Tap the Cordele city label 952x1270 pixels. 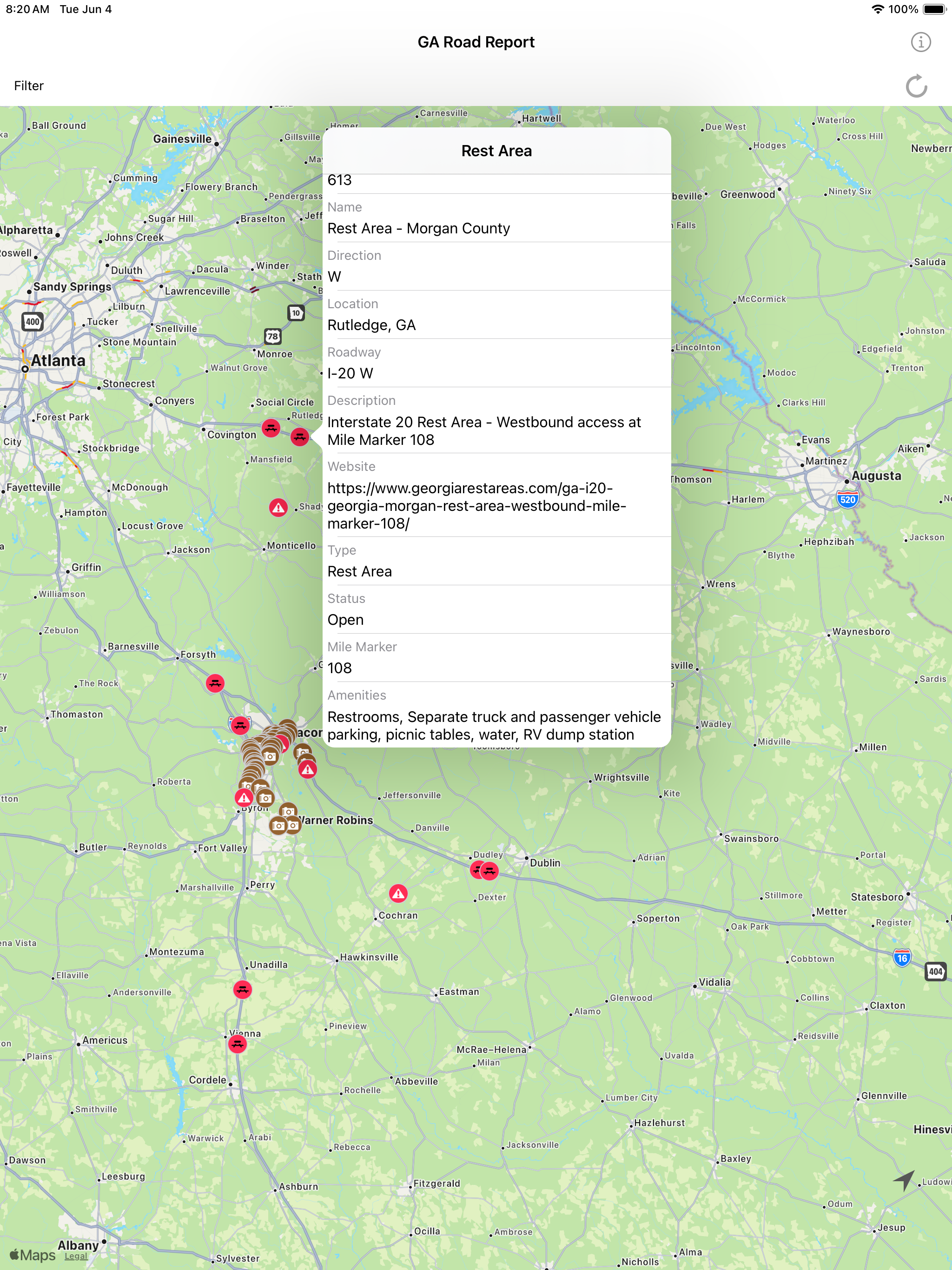pos(208,1080)
